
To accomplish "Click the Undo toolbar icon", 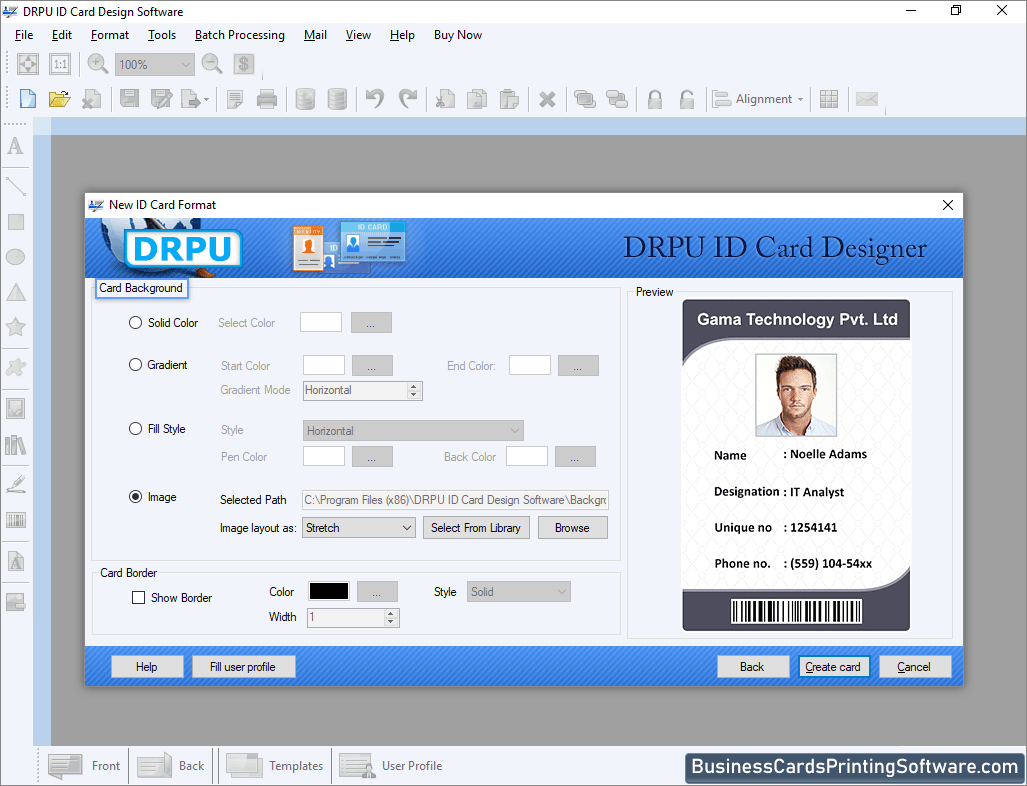I will (372, 98).
